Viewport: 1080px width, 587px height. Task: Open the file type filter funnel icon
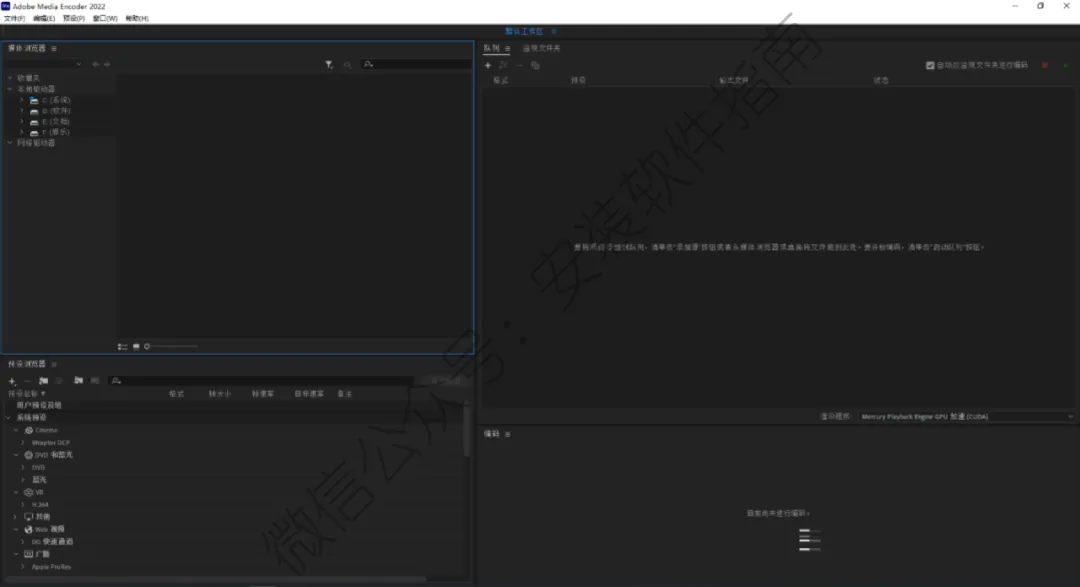click(x=329, y=64)
